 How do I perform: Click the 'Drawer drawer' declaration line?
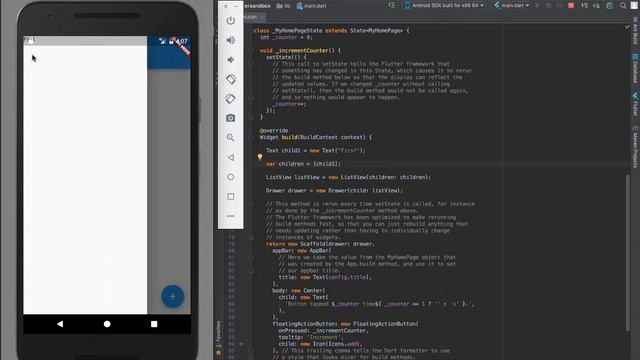point(334,191)
